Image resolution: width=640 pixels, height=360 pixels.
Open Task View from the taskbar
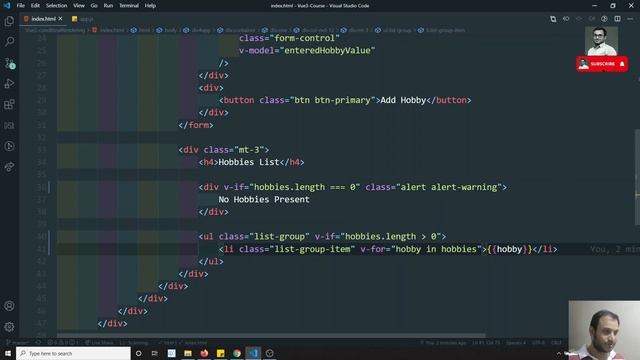tap(155, 353)
